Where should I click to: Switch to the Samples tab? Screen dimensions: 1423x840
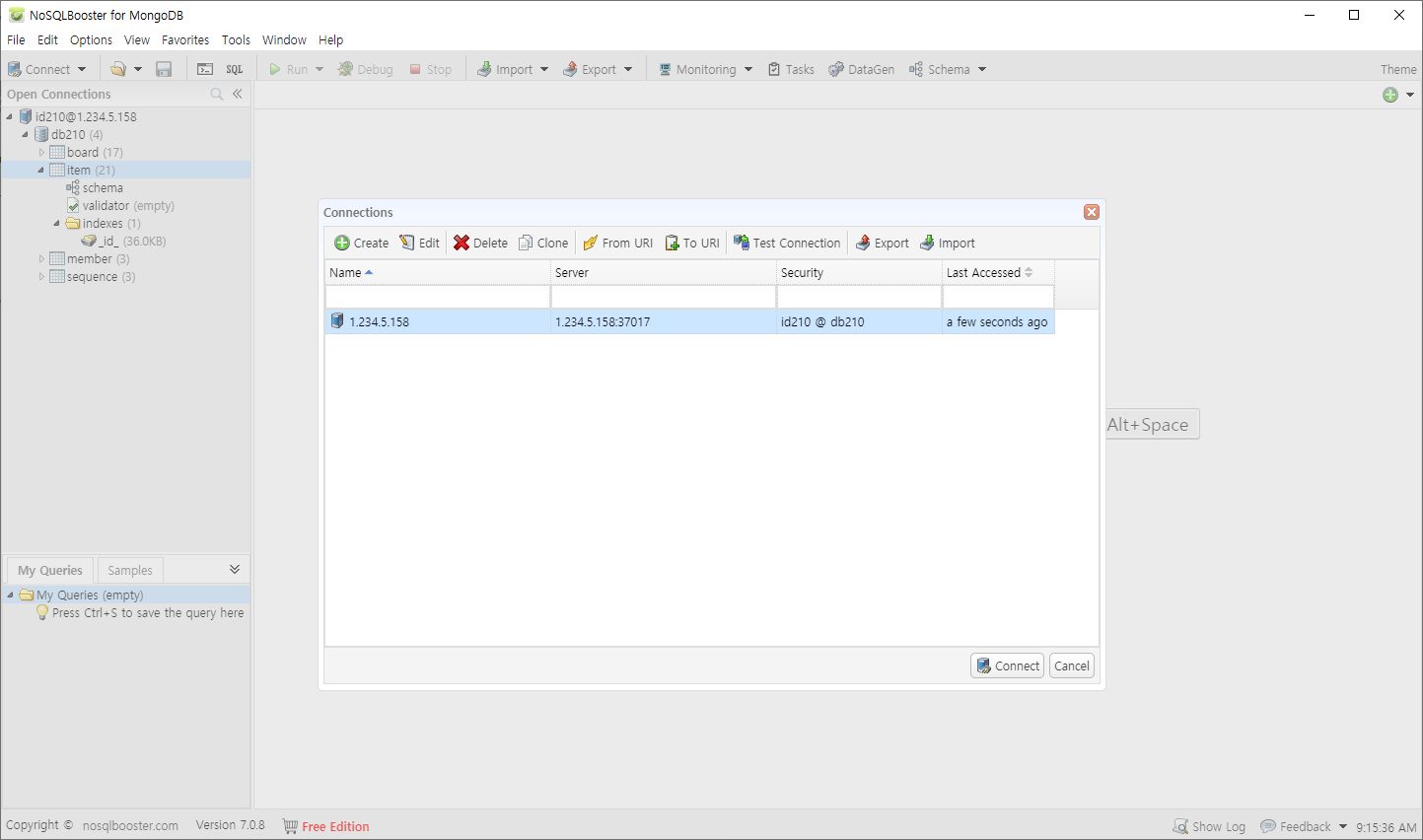tap(130, 570)
